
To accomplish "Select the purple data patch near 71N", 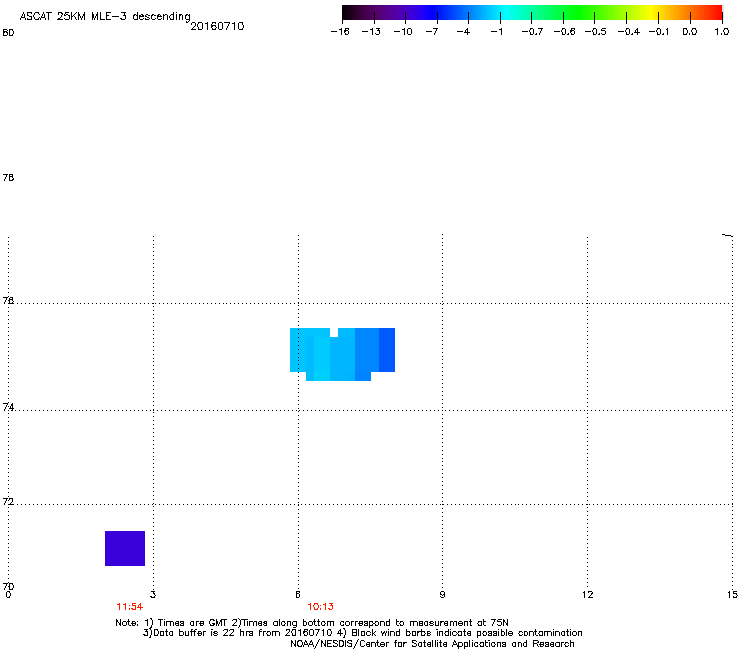I will coord(125,548).
